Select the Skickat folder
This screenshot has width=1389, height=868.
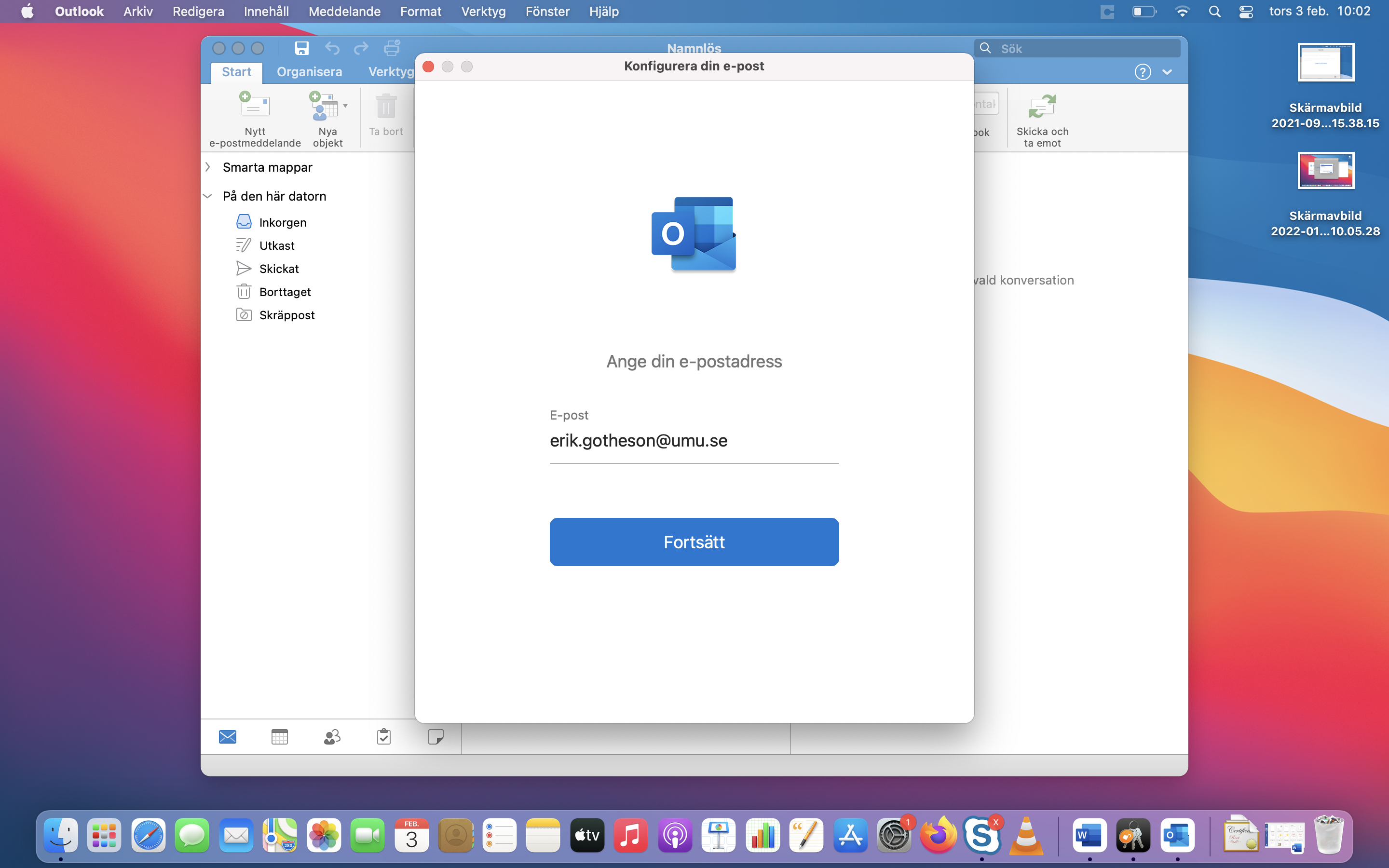click(279, 269)
